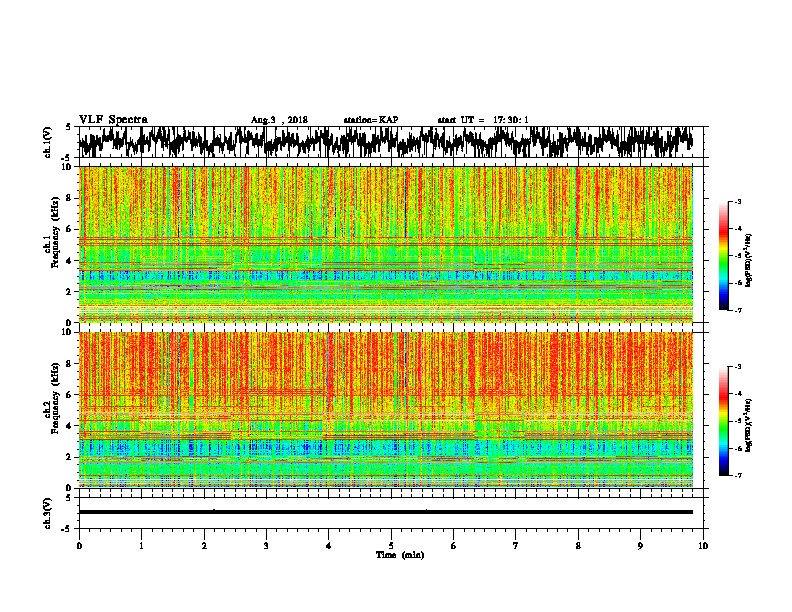
Task: Click the "VLF Spectra" plot title
Action: click(113, 119)
